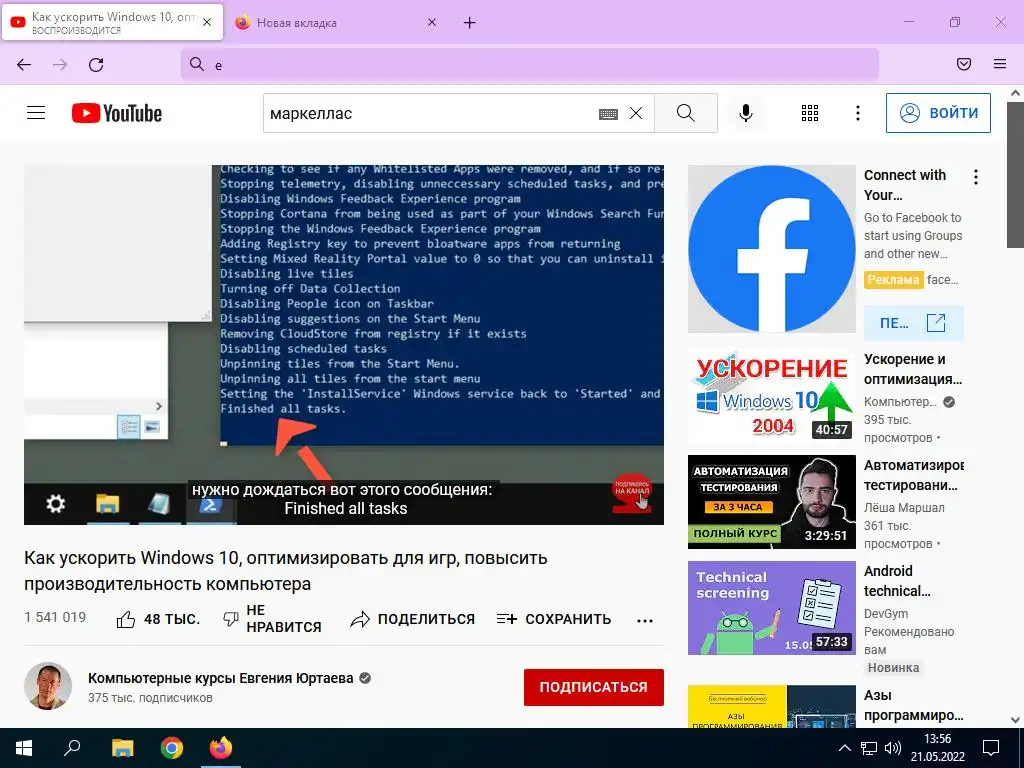The image size is (1024, 768).
Task: Clear the YouTube search text
Action: coord(635,114)
